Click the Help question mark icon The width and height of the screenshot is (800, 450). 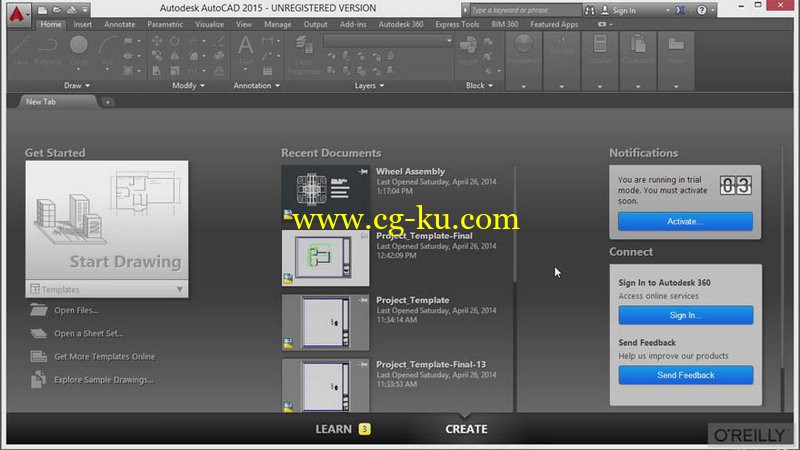(702, 10)
